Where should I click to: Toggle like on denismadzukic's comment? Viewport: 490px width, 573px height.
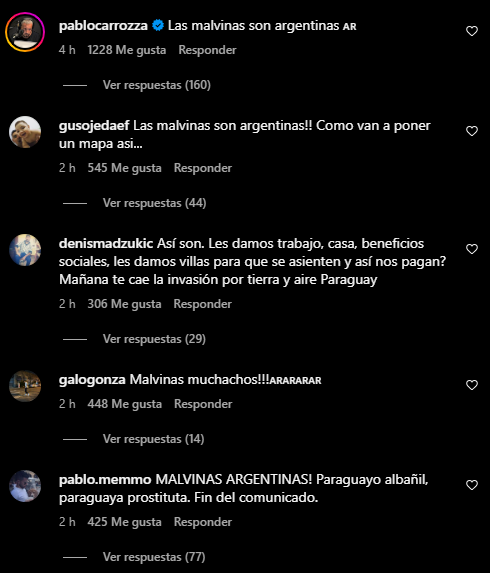472,249
